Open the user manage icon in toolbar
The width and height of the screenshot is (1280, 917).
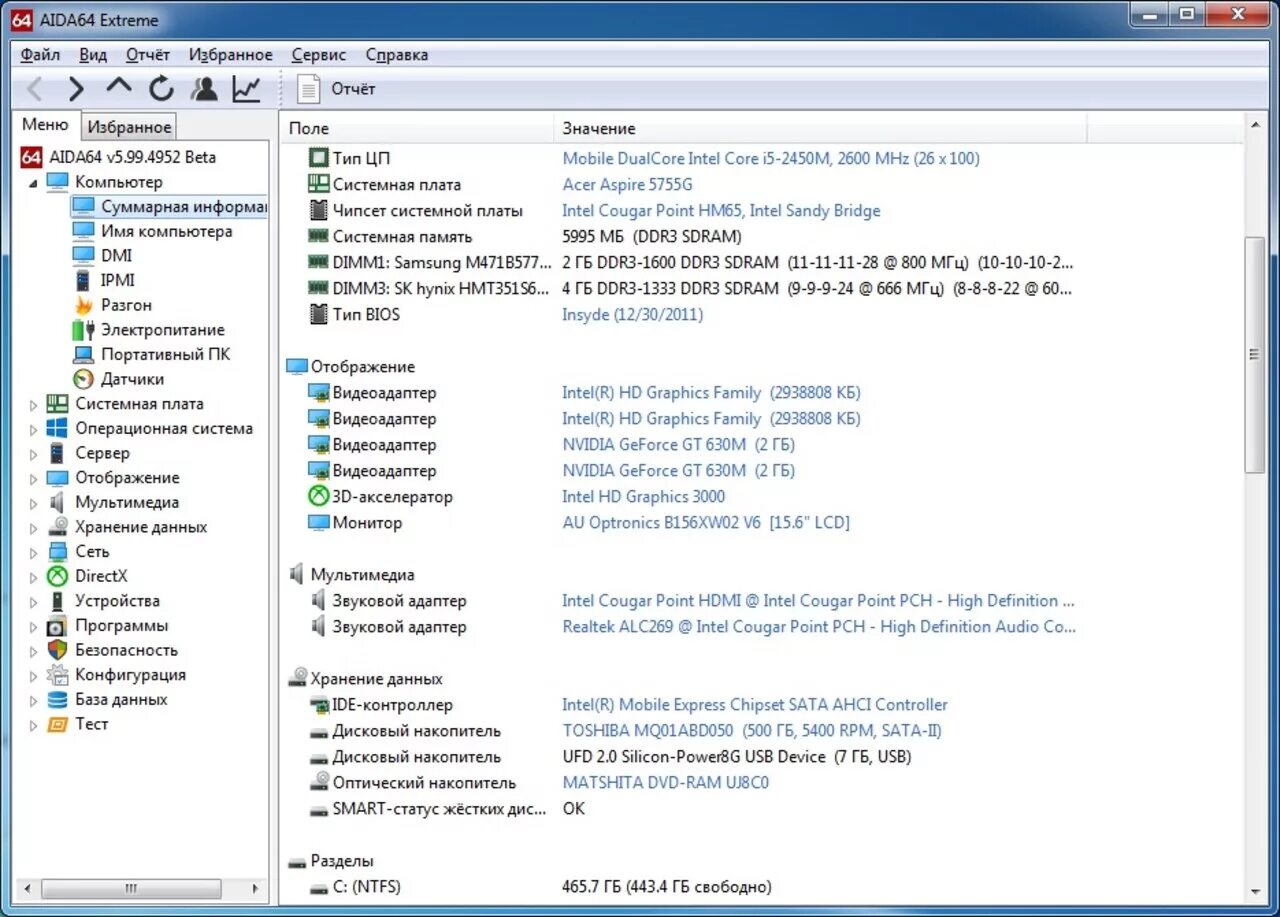[x=204, y=89]
